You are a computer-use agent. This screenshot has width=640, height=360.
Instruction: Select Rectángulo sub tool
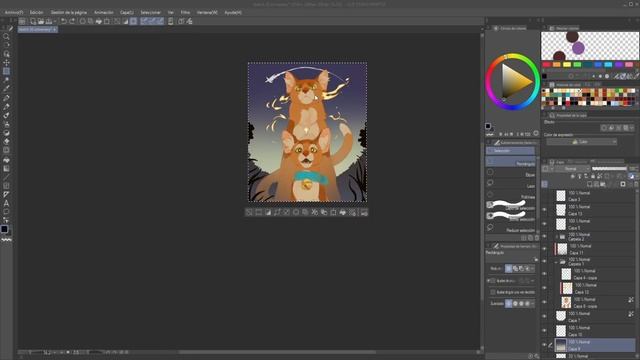[510, 162]
